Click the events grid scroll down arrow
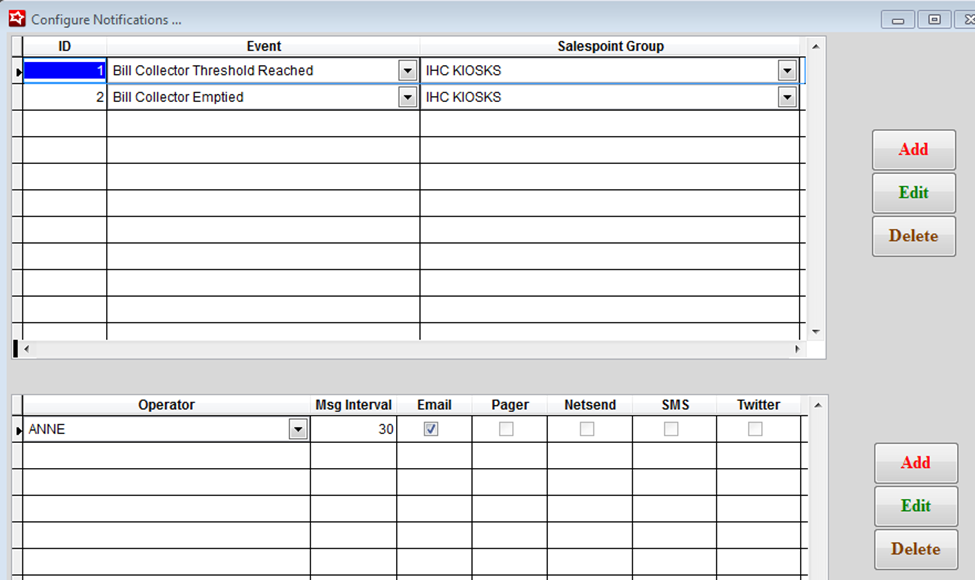 tap(816, 331)
